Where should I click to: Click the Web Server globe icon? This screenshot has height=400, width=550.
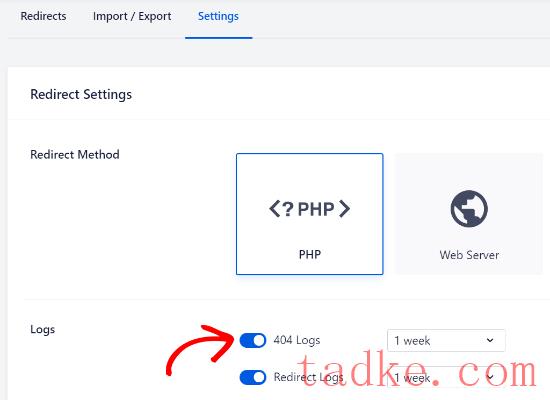click(469, 209)
